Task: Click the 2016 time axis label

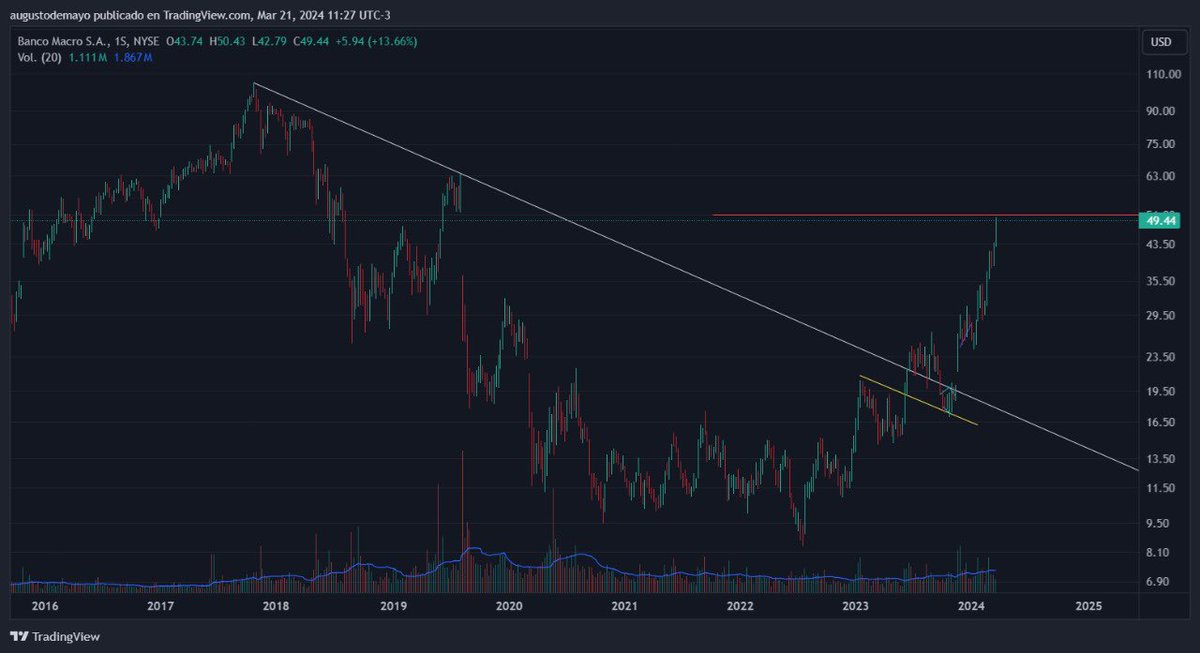Action: tap(45, 606)
